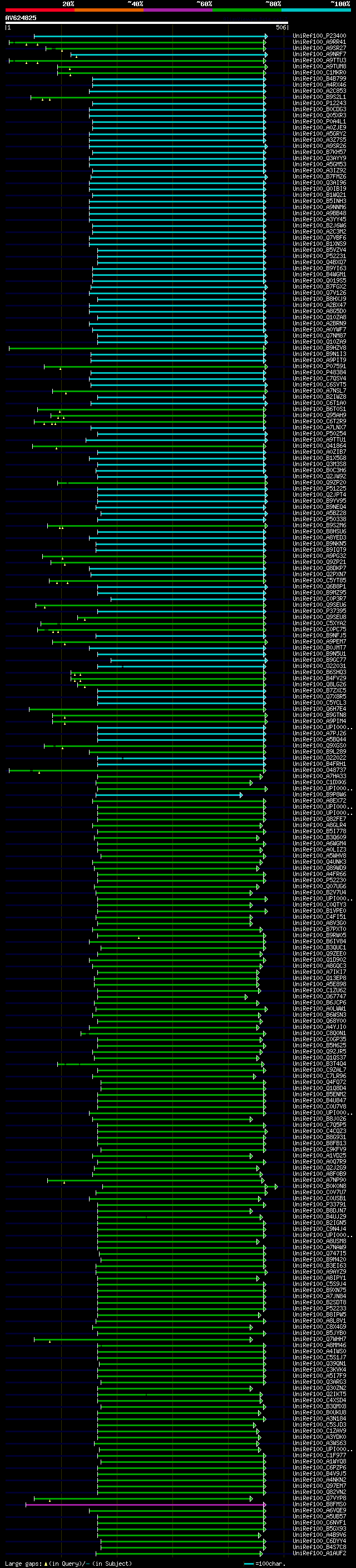Viewport: 356px width, 1568px height.
Task: Open hit UniRef100_B7FMZ6
Action: pos(319,176)
